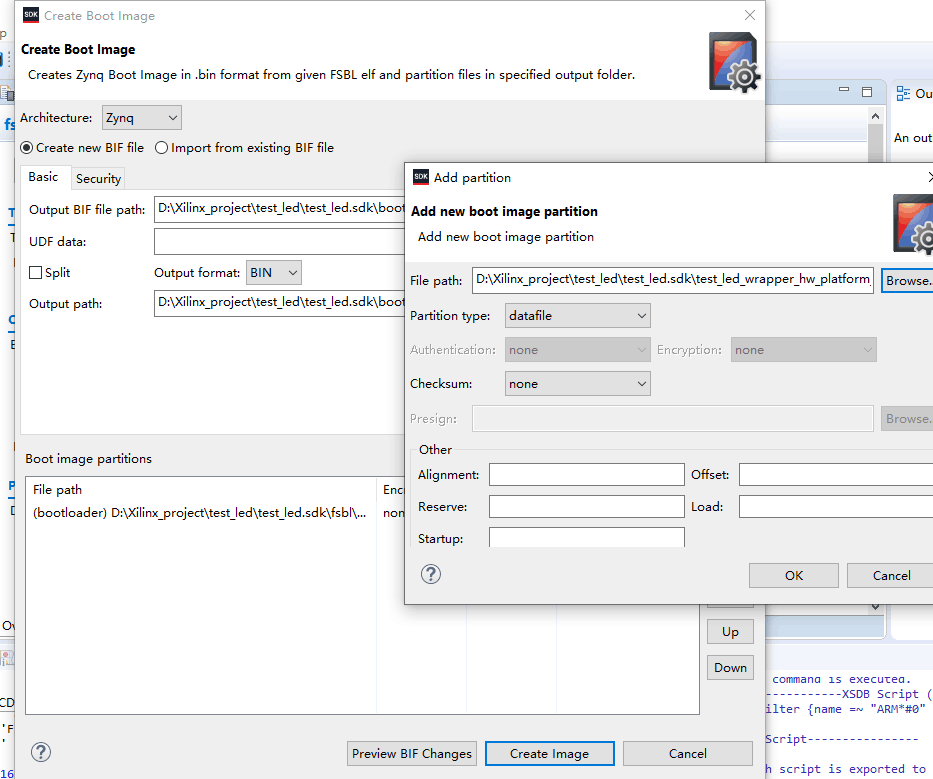Viewport: 933px width, 779px height.
Task: Open the disabled Authentication dropdown
Action: [x=578, y=350]
